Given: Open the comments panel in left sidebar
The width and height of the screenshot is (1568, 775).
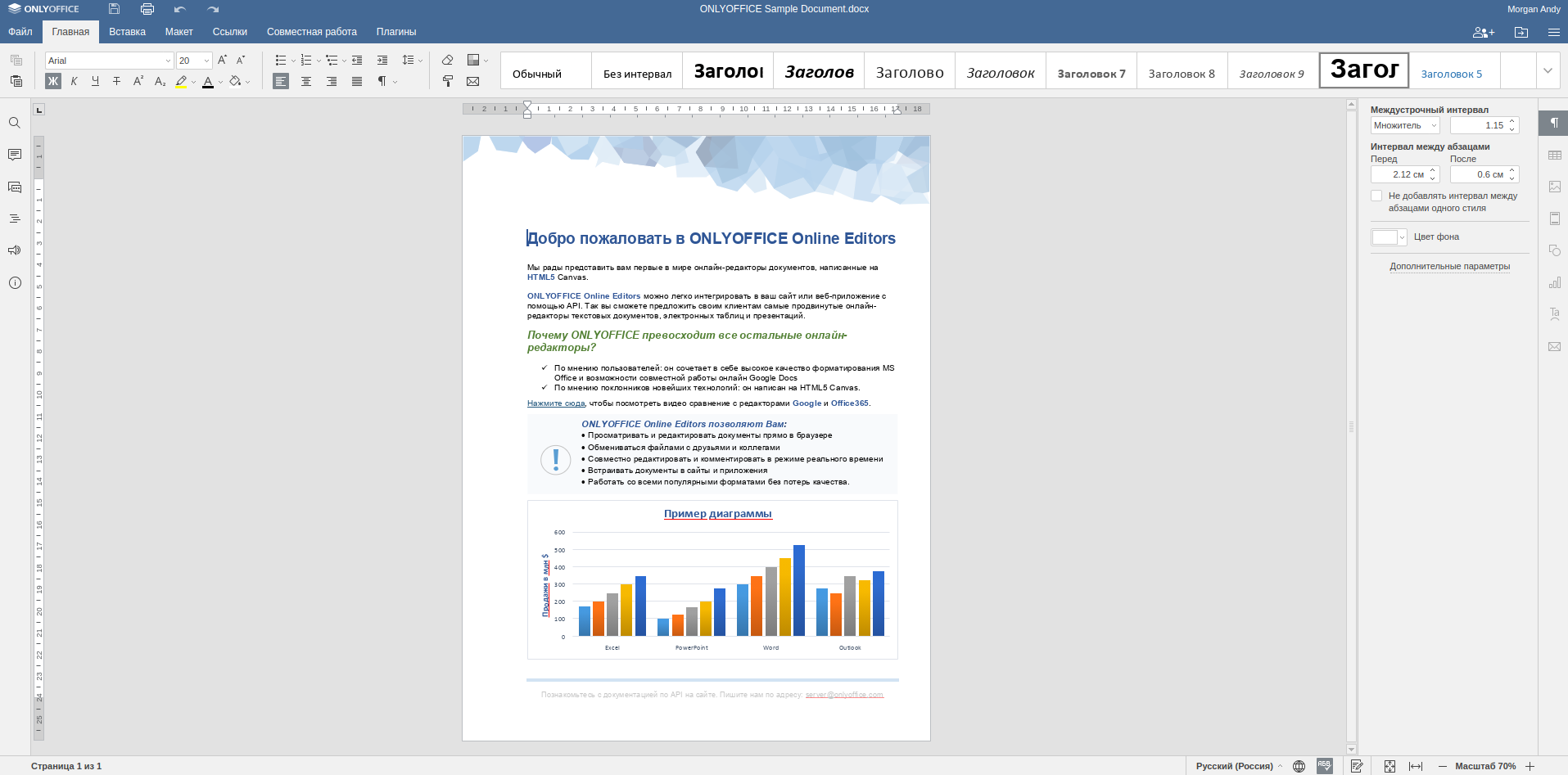Looking at the screenshot, I should (x=15, y=155).
